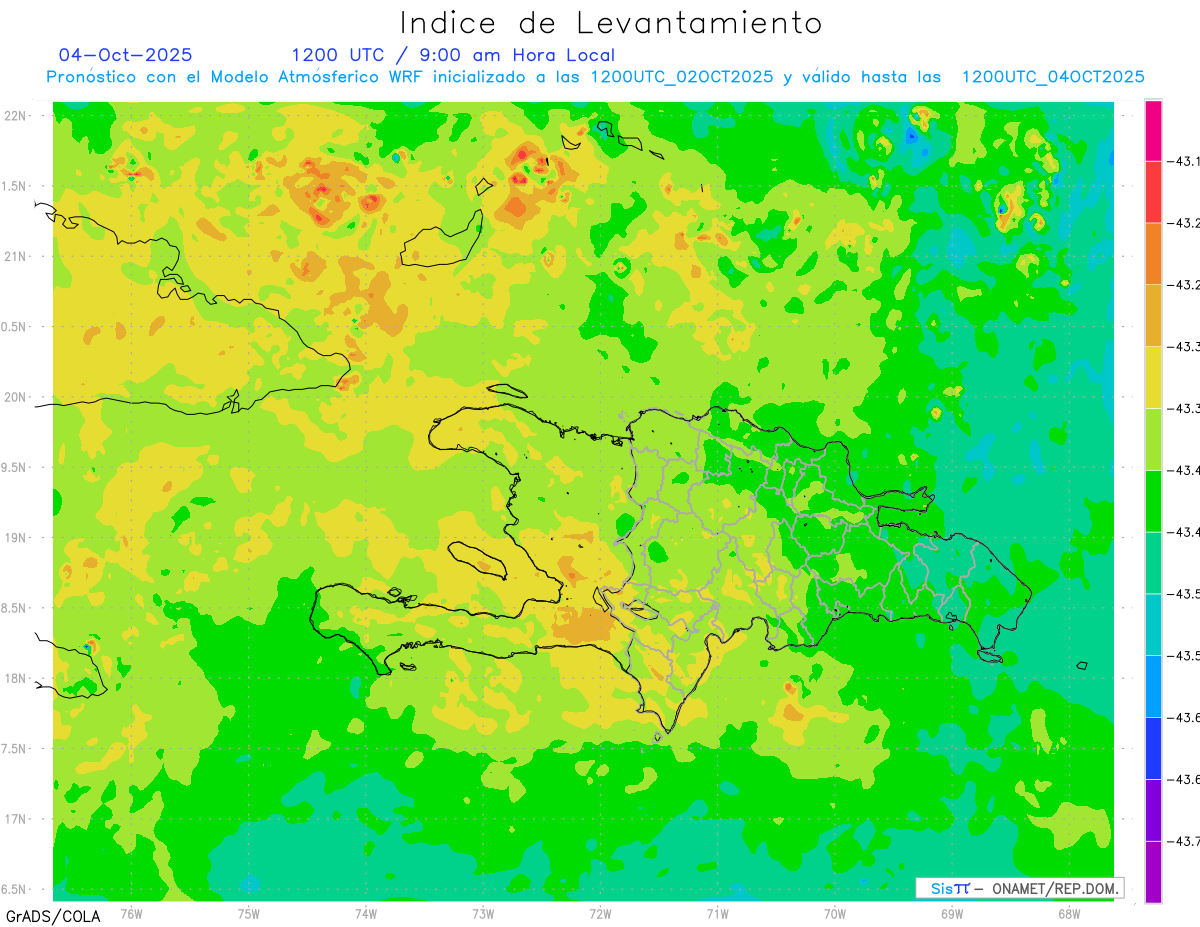Click the 72W longitude axis label
This screenshot has height=927, width=1200.
click(600, 914)
